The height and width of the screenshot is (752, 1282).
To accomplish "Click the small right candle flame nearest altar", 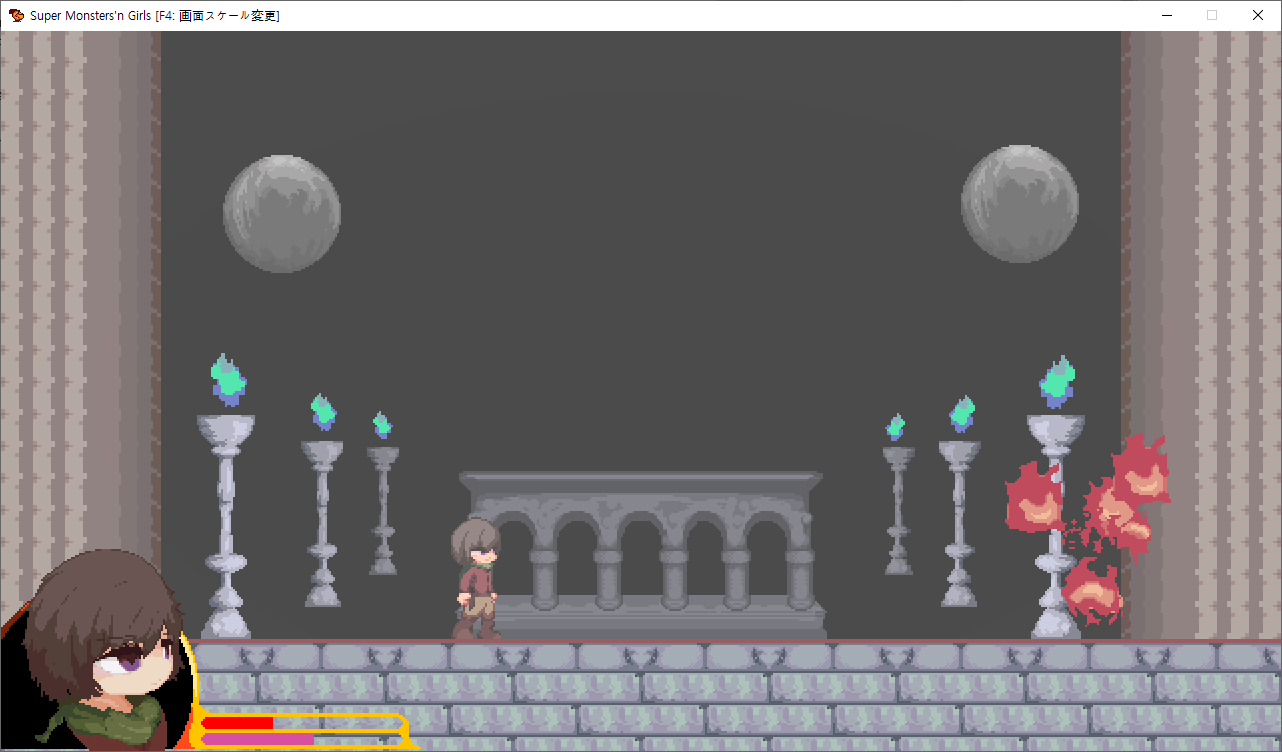I will (x=896, y=427).
